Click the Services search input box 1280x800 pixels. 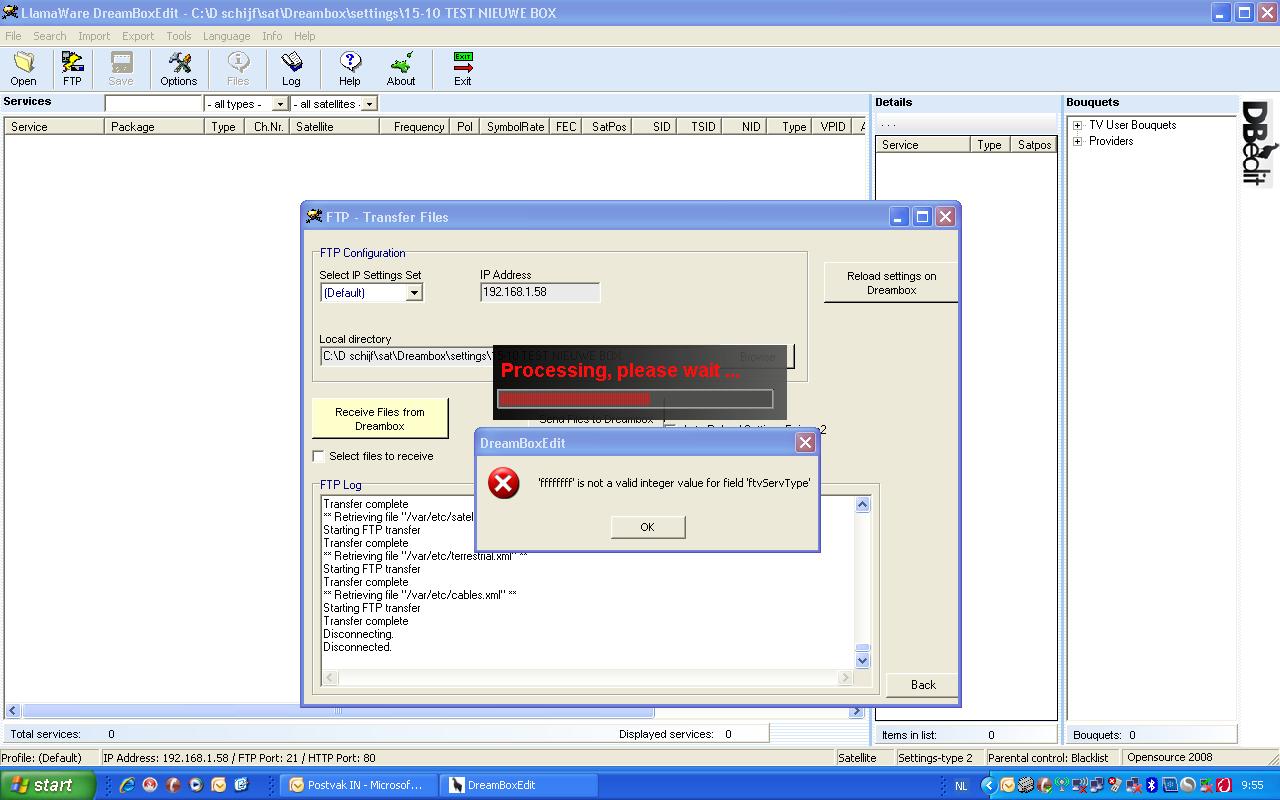[x=154, y=104]
